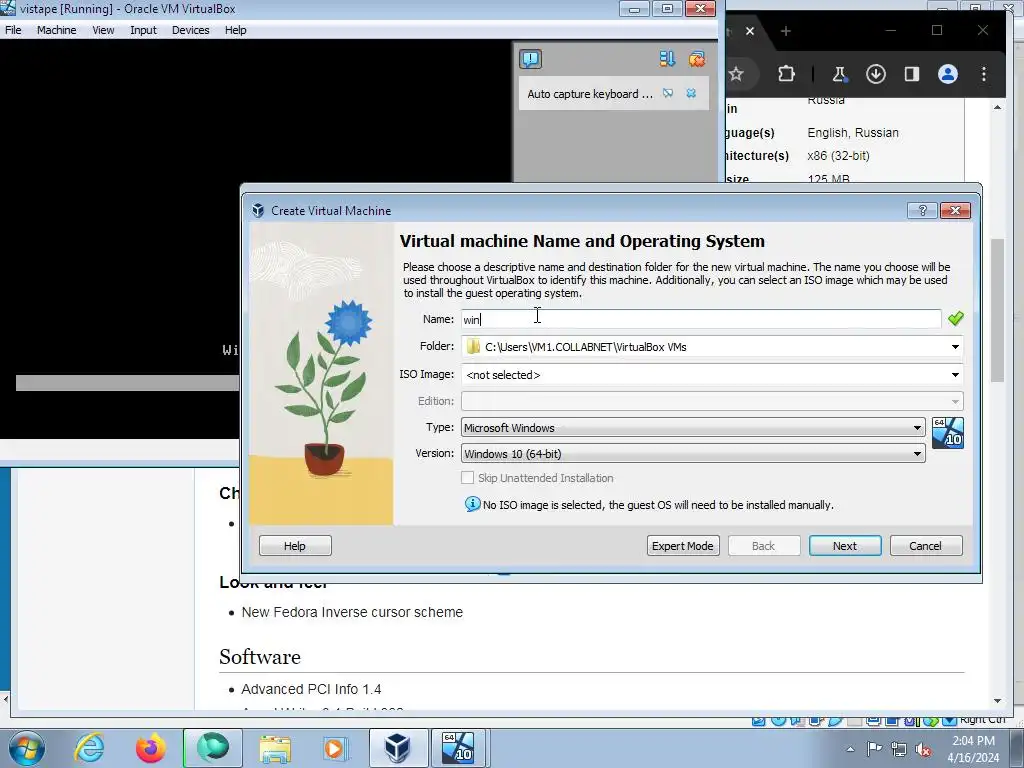The image size is (1024, 768).
Task: Open the Help menu in the VM window
Action: tap(235, 30)
